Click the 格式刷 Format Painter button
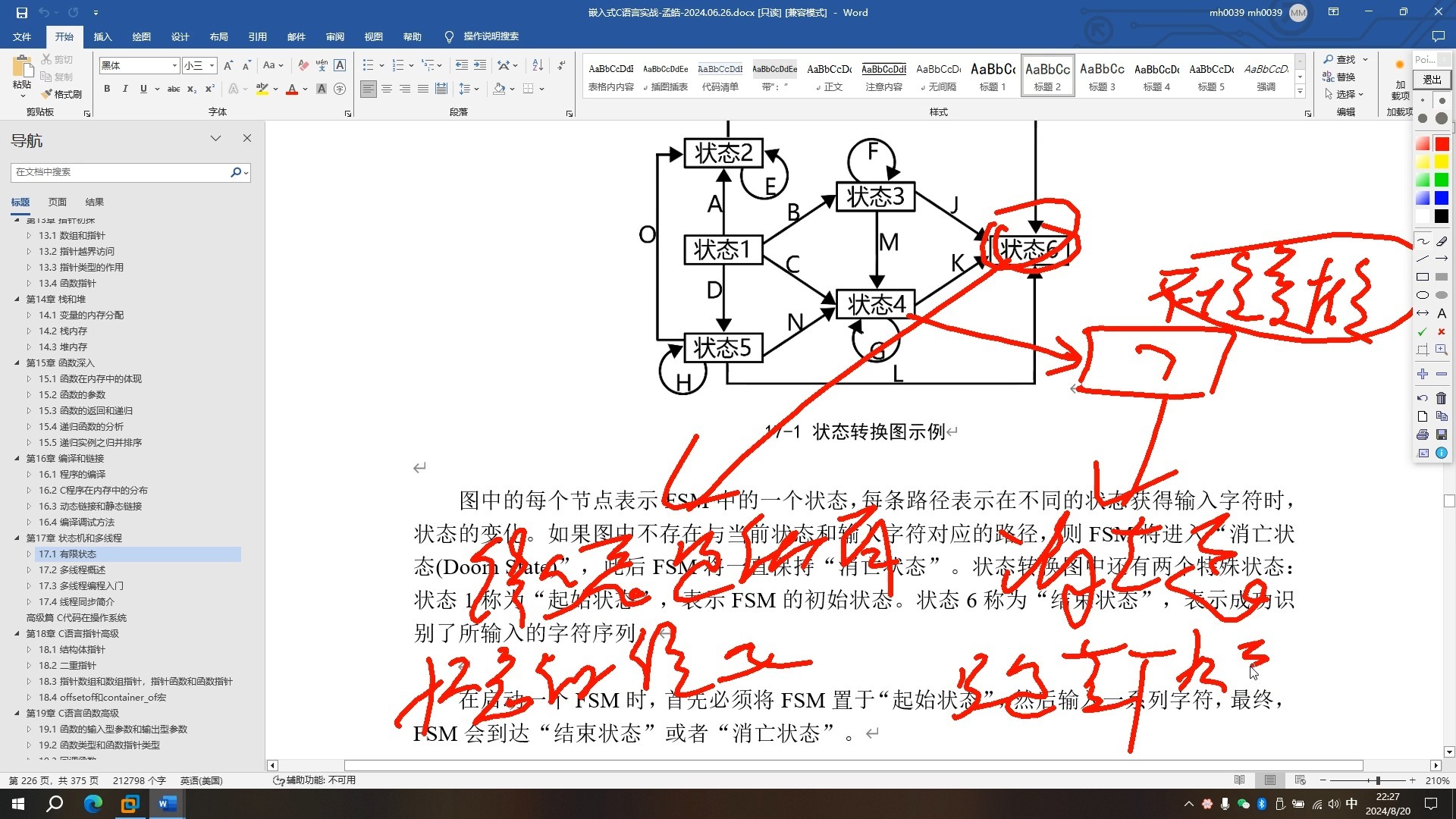The image size is (1456, 819). click(61, 95)
